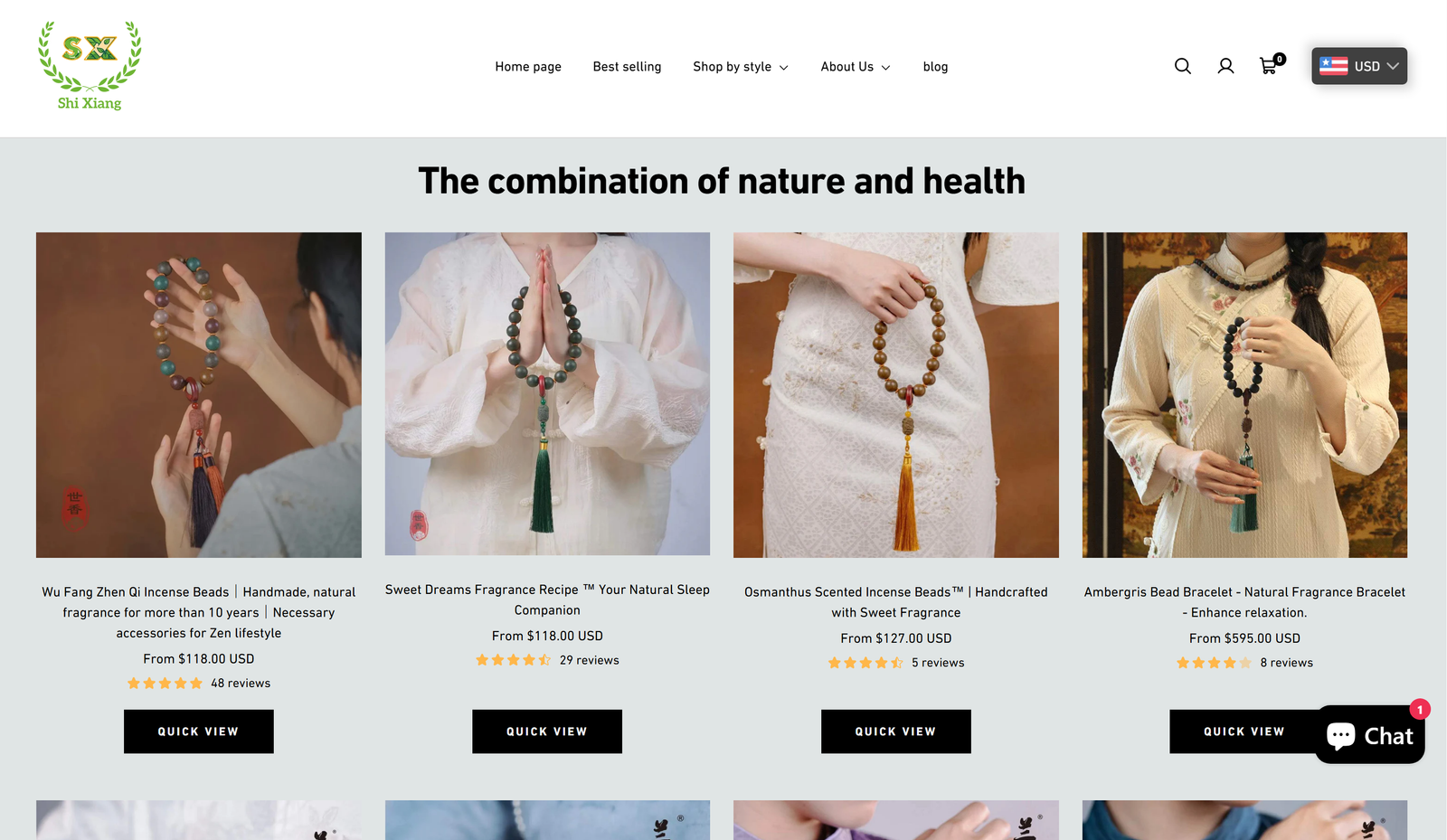
Task: Open the search magnifier icon
Action: click(x=1182, y=66)
